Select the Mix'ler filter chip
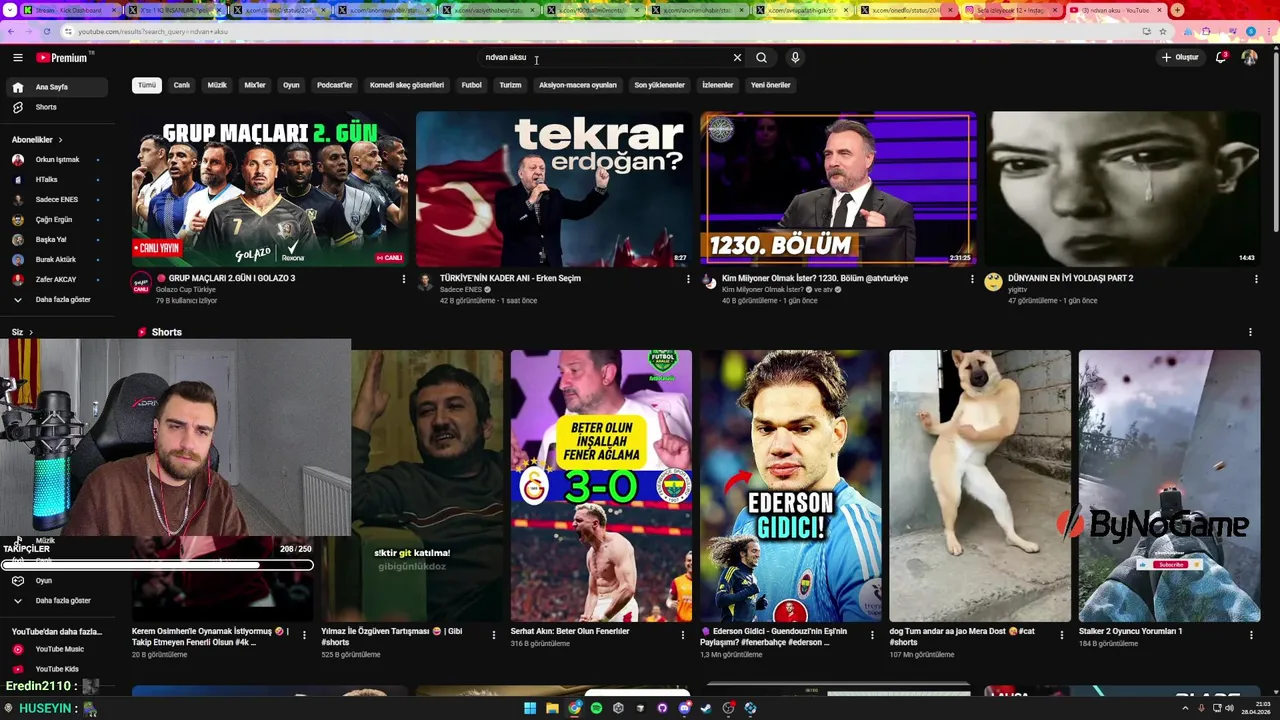1280x720 pixels. pyautogui.click(x=255, y=85)
